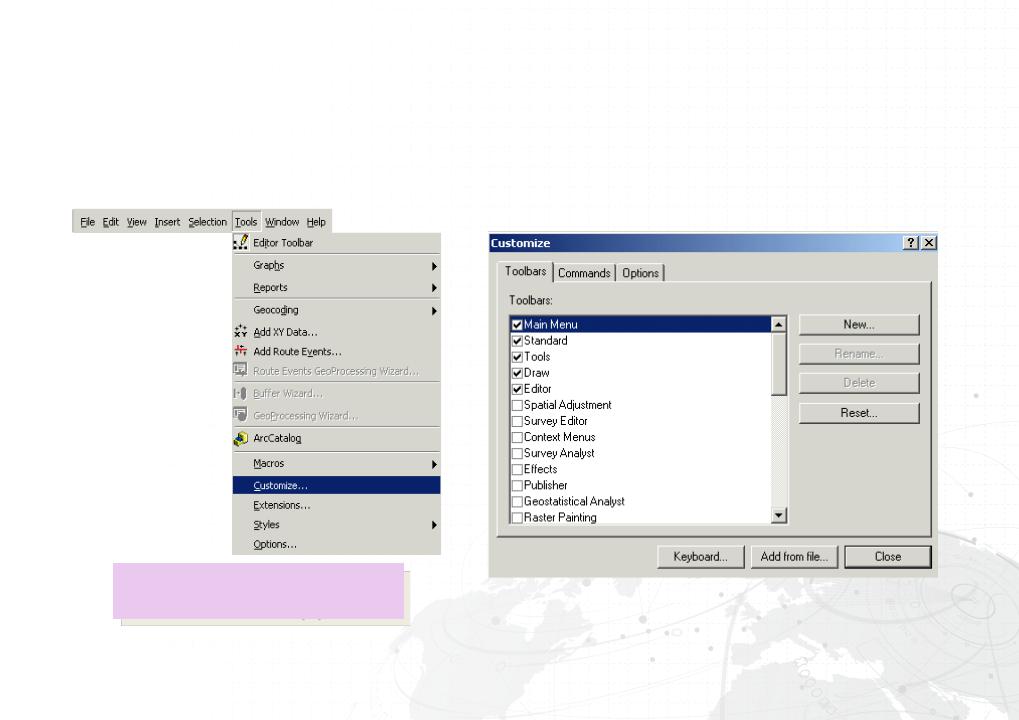Image resolution: width=1019 pixels, height=720 pixels.
Task: Switch to the Commands tab
Action: pyautogui.click(x=584, y=273)
